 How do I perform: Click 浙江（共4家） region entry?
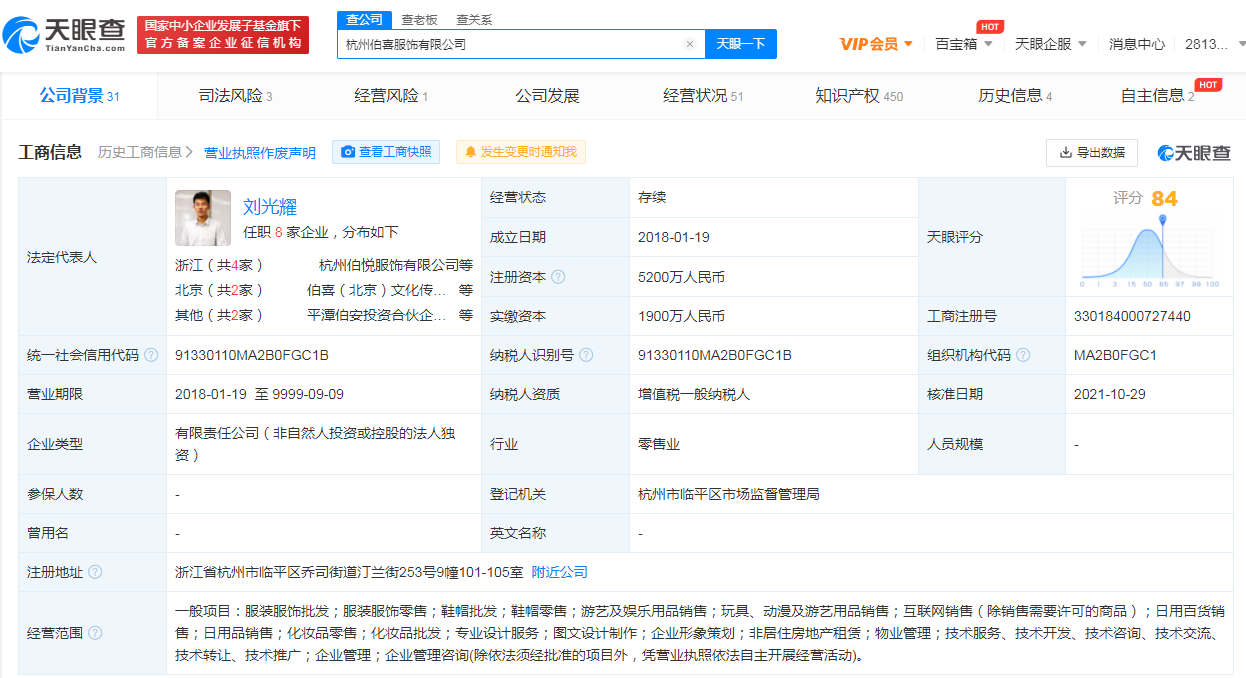[219, 265]
